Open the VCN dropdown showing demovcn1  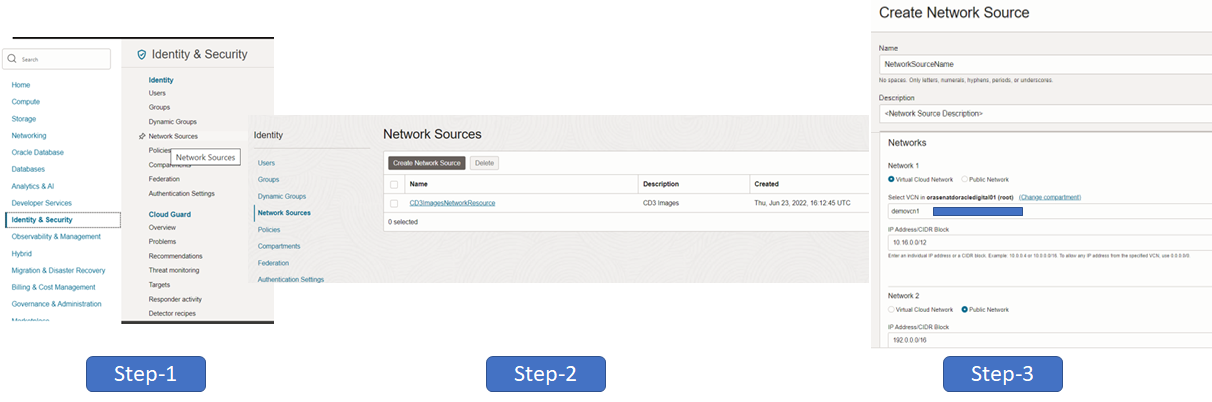pos(1050,213)
